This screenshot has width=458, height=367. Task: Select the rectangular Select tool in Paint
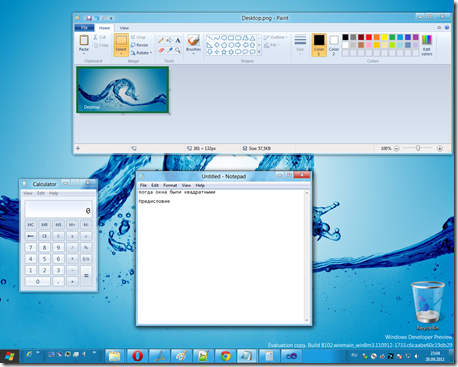pos(121,41)
